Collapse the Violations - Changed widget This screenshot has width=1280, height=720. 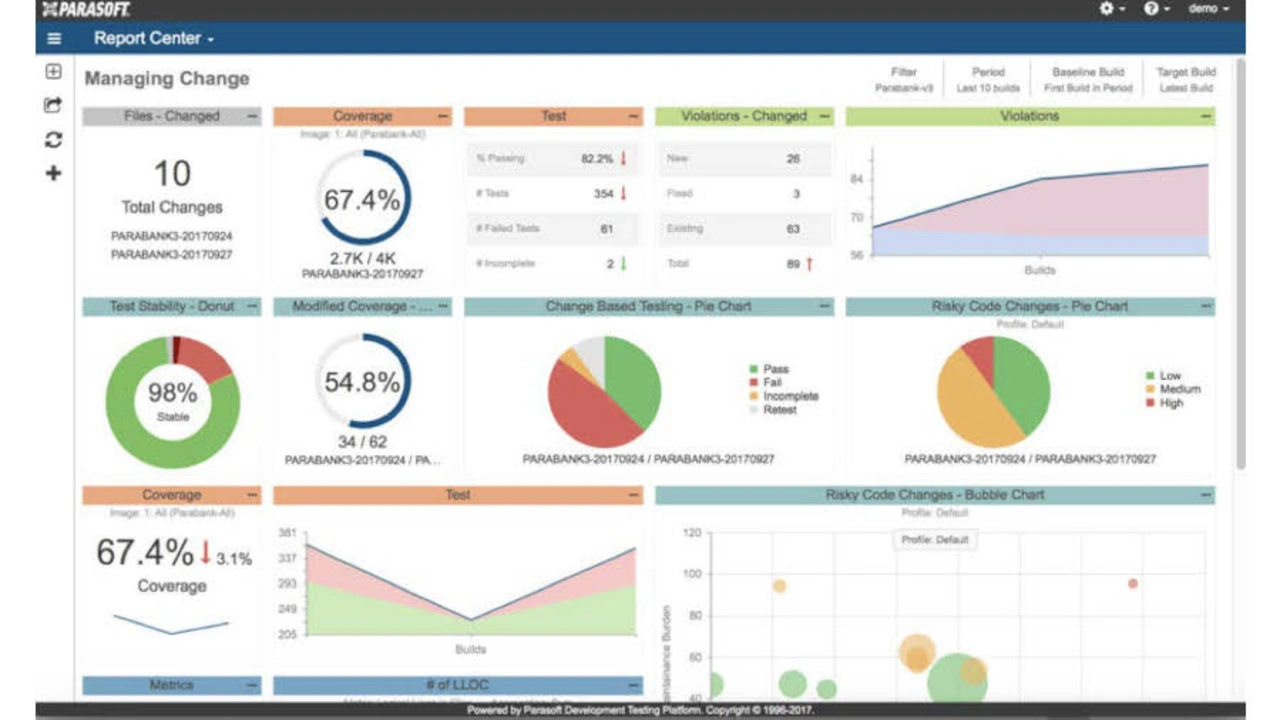pyautogui.click(x=824, y=116)
